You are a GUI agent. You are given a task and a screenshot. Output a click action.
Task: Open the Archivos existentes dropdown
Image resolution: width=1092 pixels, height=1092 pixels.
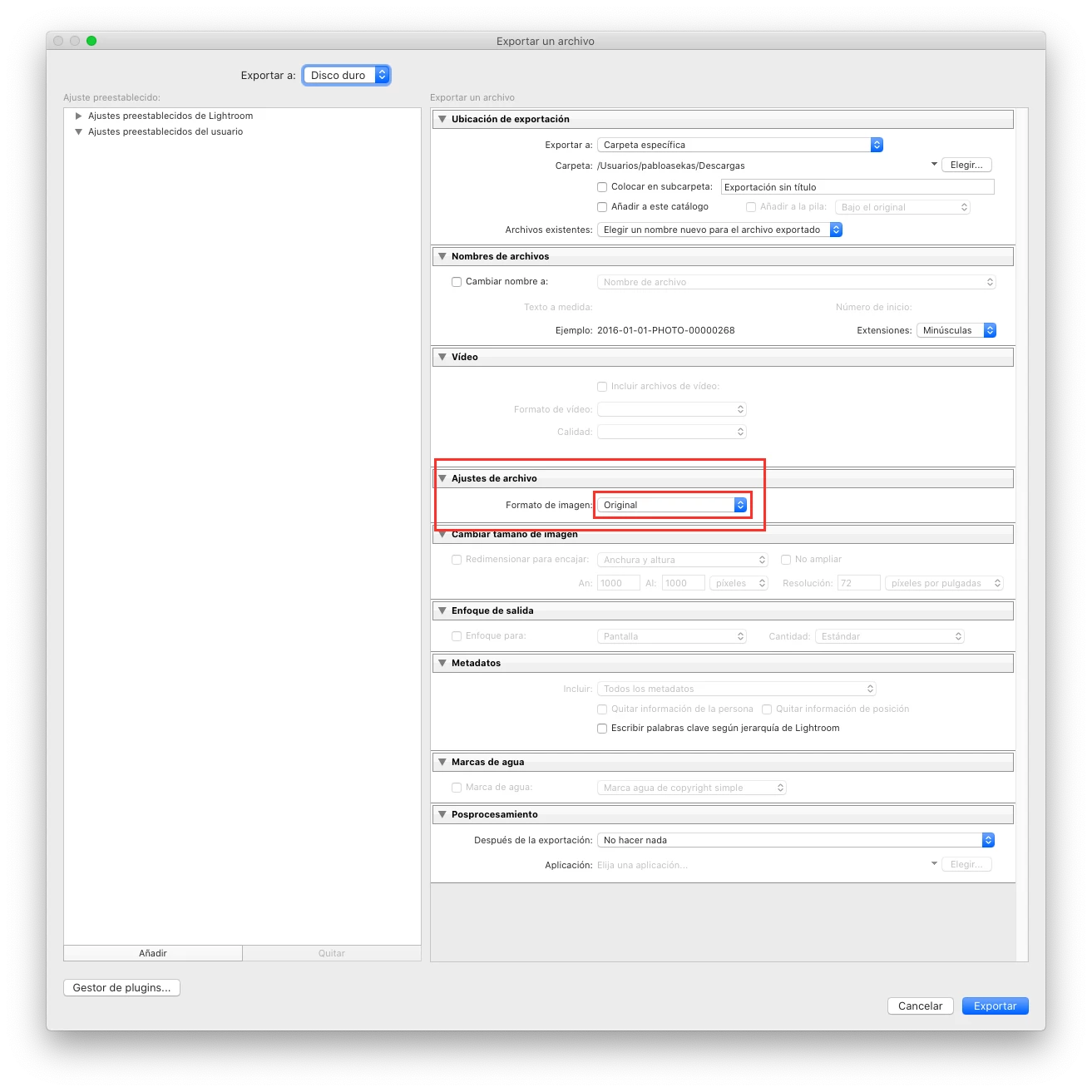pyautogui.click(x=719, y=230)
